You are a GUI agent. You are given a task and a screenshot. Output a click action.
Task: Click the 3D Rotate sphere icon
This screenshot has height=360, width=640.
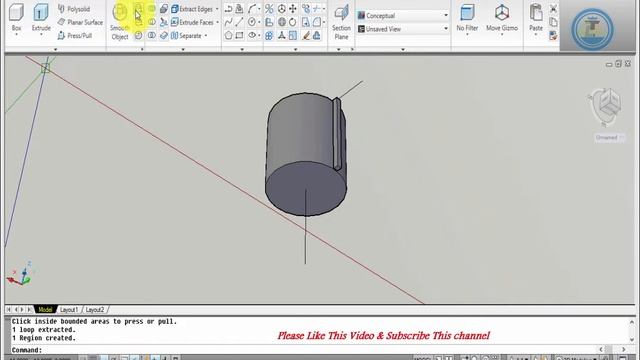(282, 22)
